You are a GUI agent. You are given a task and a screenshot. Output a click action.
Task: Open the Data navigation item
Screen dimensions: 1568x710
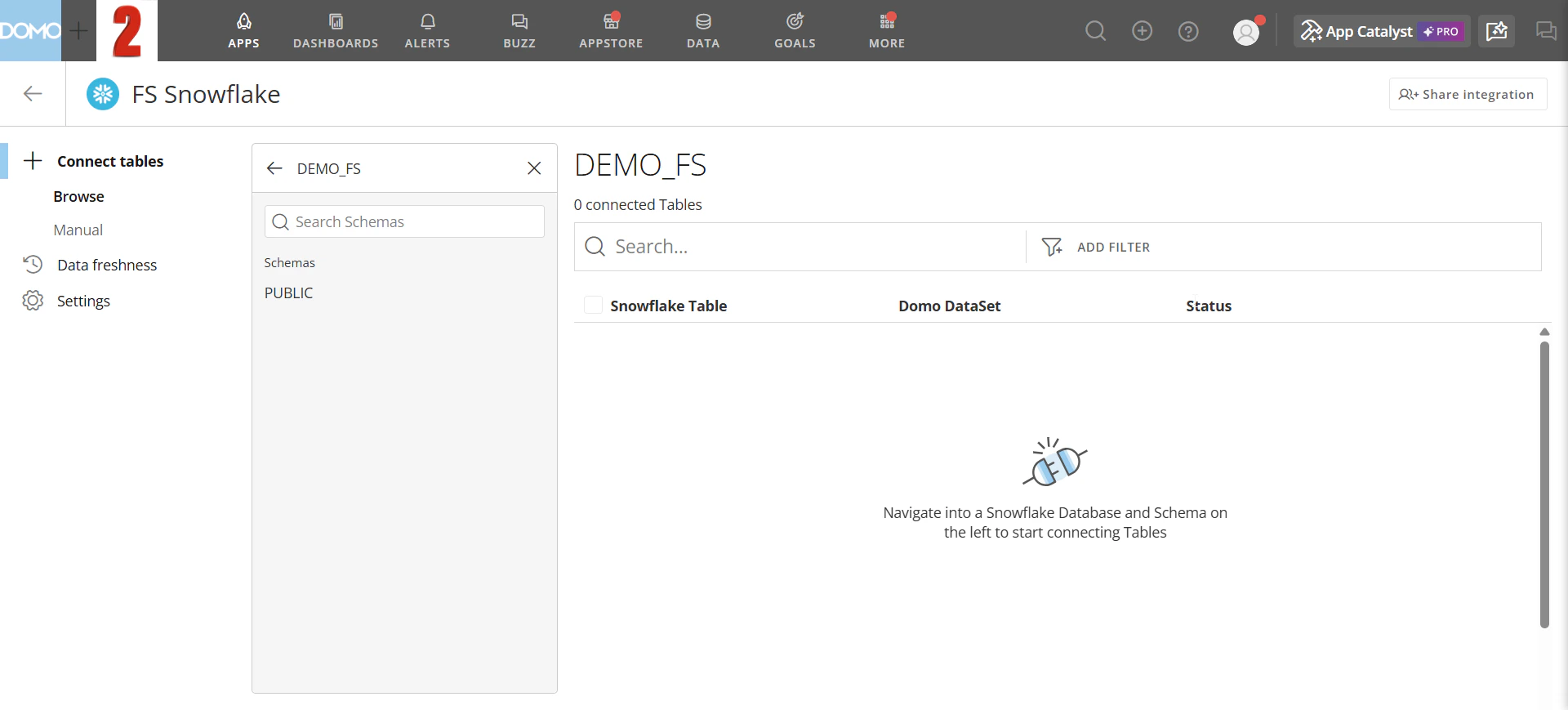(703, 31)
